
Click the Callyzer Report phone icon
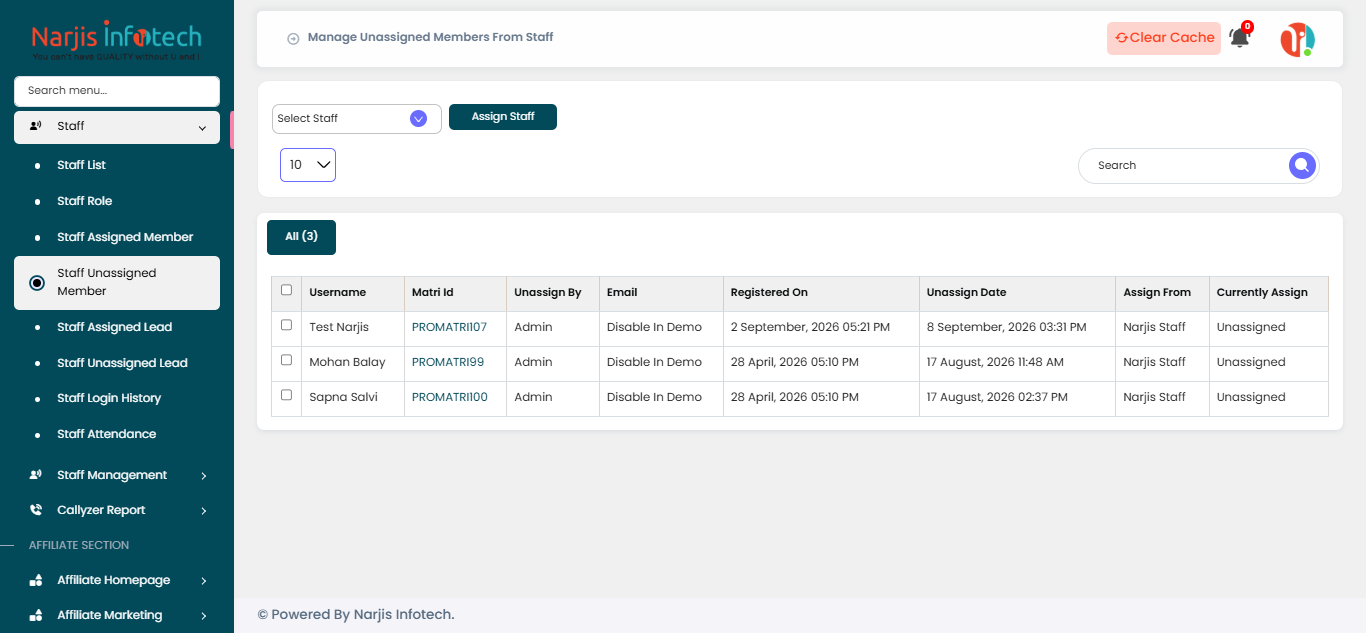point(36,510)
